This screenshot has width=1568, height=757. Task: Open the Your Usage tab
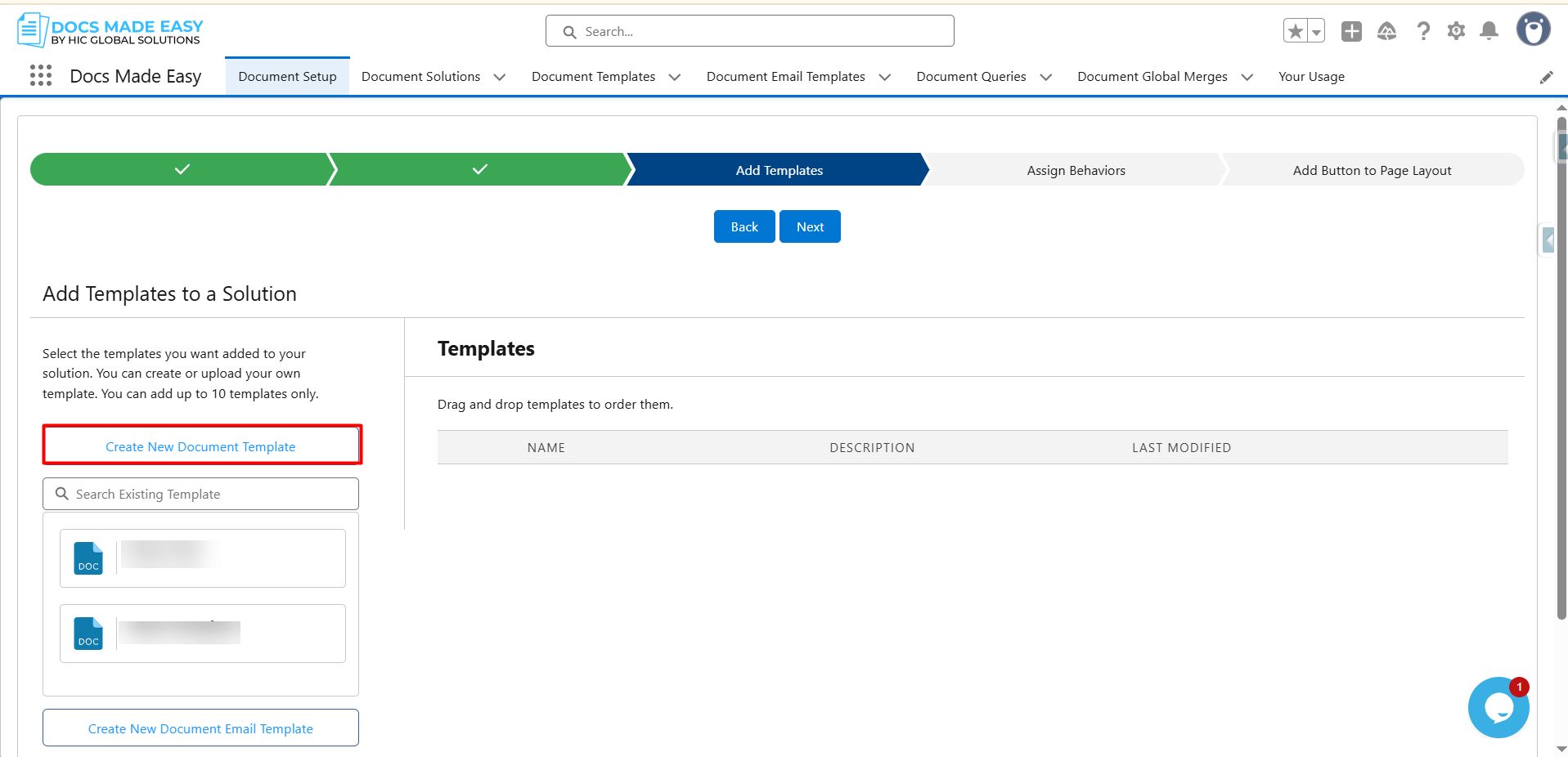pos(1312,76)
